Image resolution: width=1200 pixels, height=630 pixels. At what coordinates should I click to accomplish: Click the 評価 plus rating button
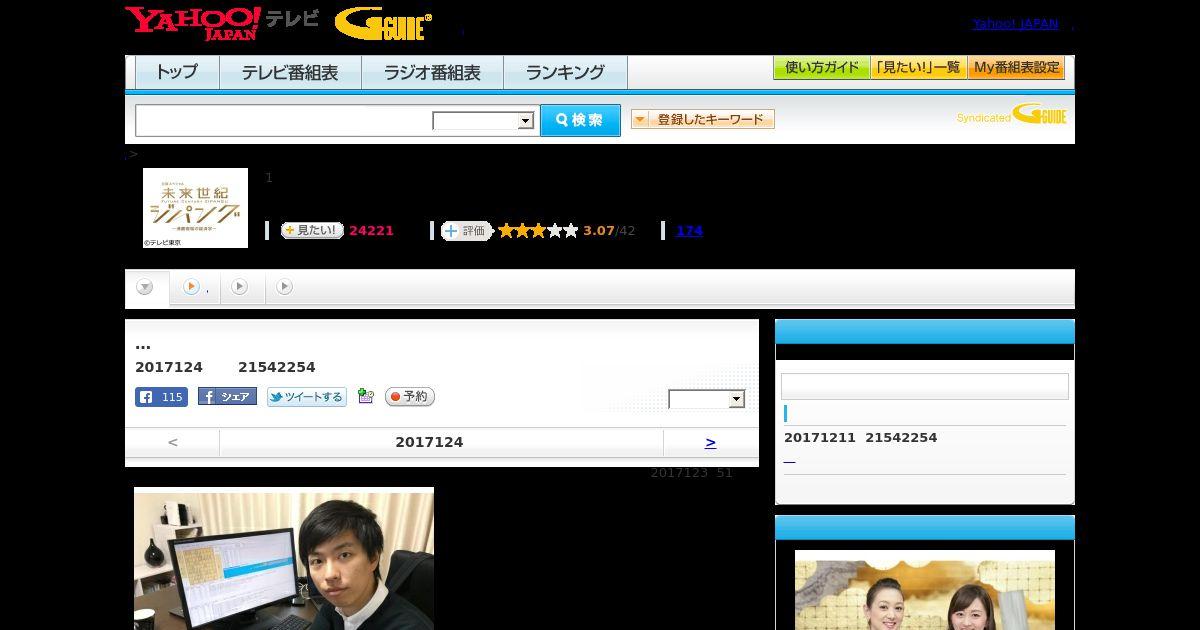pos(467,230)
